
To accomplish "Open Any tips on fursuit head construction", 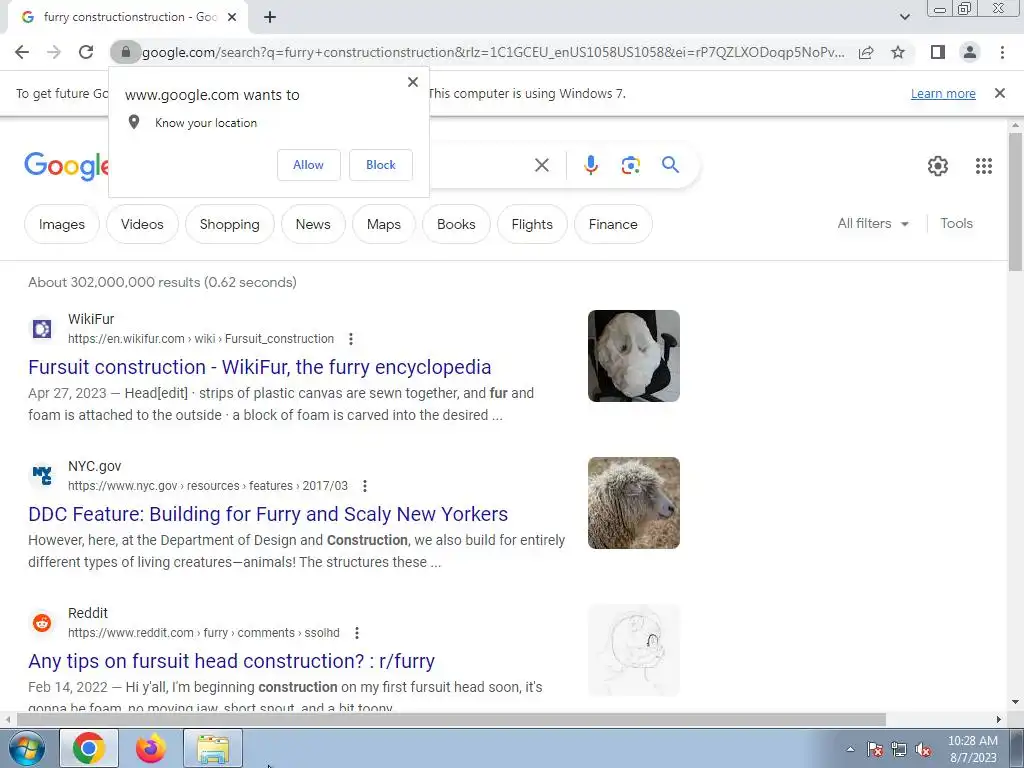I will (231, 661).
